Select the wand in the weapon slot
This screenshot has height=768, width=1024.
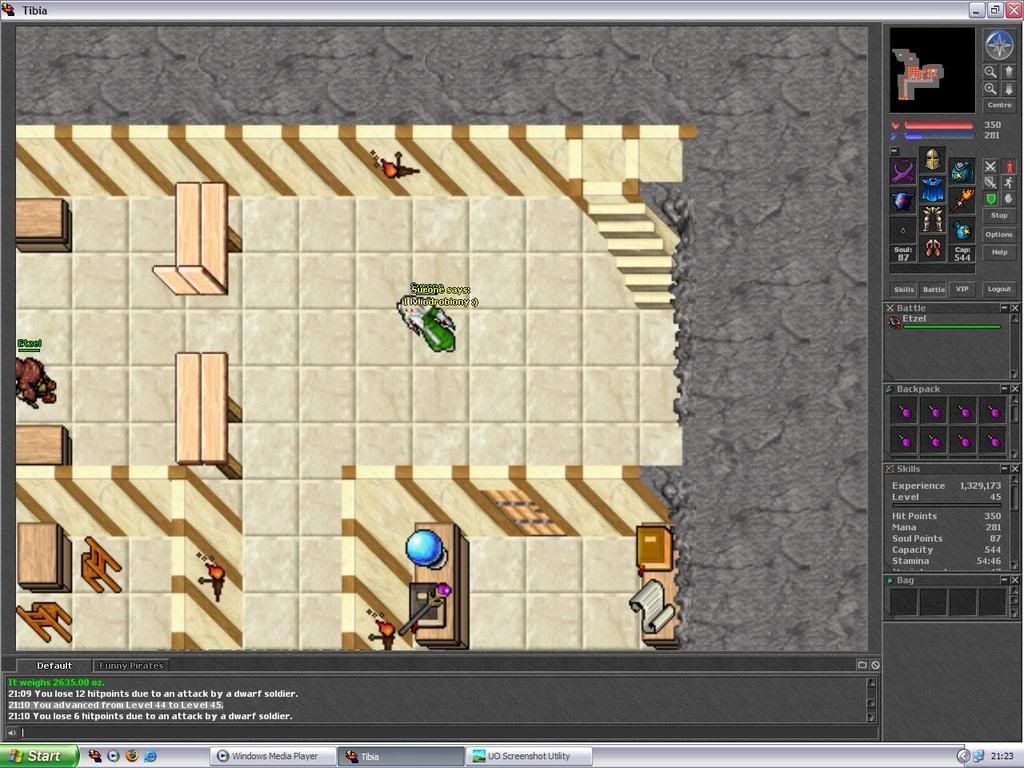tap(962, 201)
